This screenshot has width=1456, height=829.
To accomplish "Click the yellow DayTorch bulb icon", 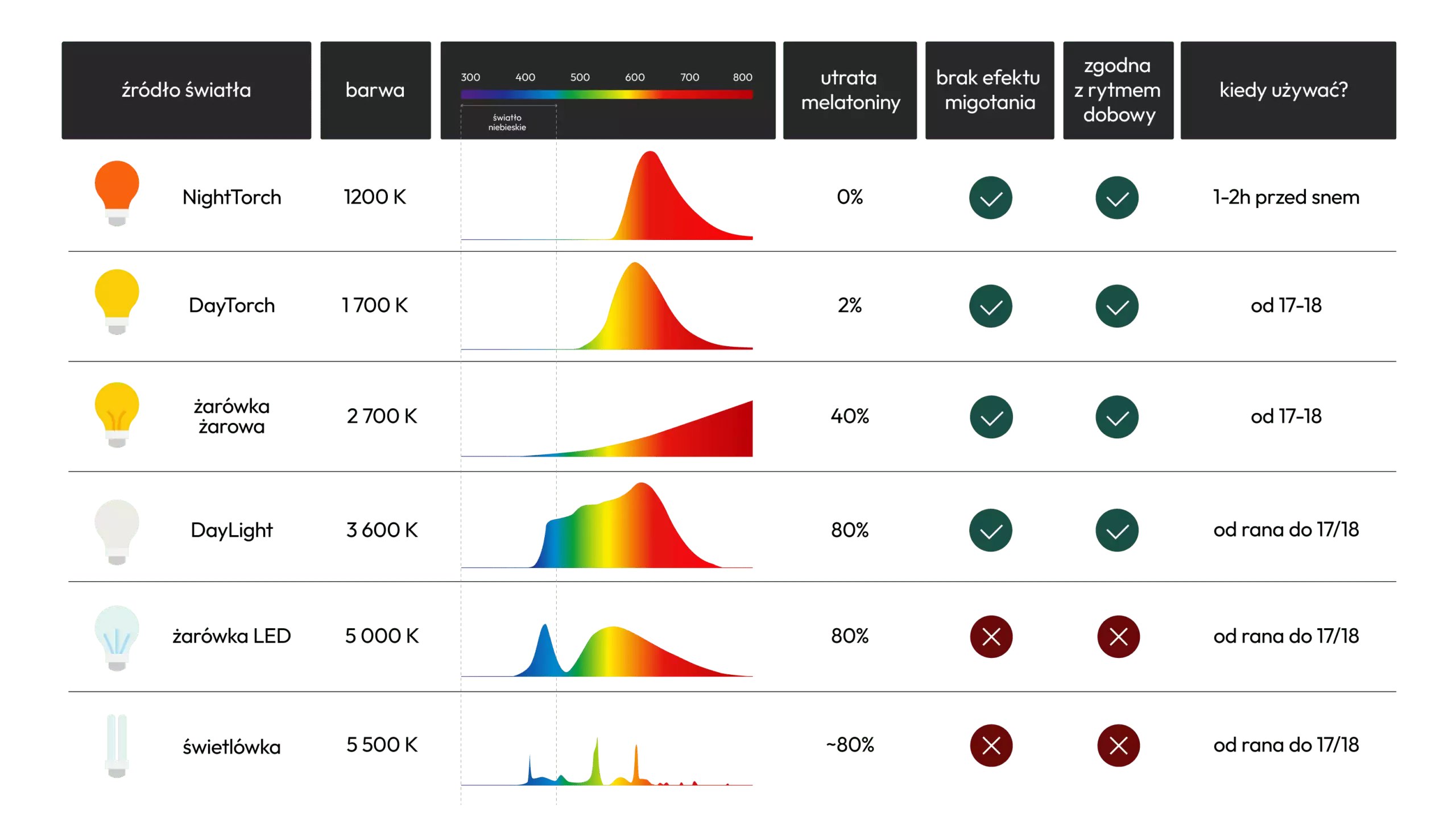I will 117,302.
